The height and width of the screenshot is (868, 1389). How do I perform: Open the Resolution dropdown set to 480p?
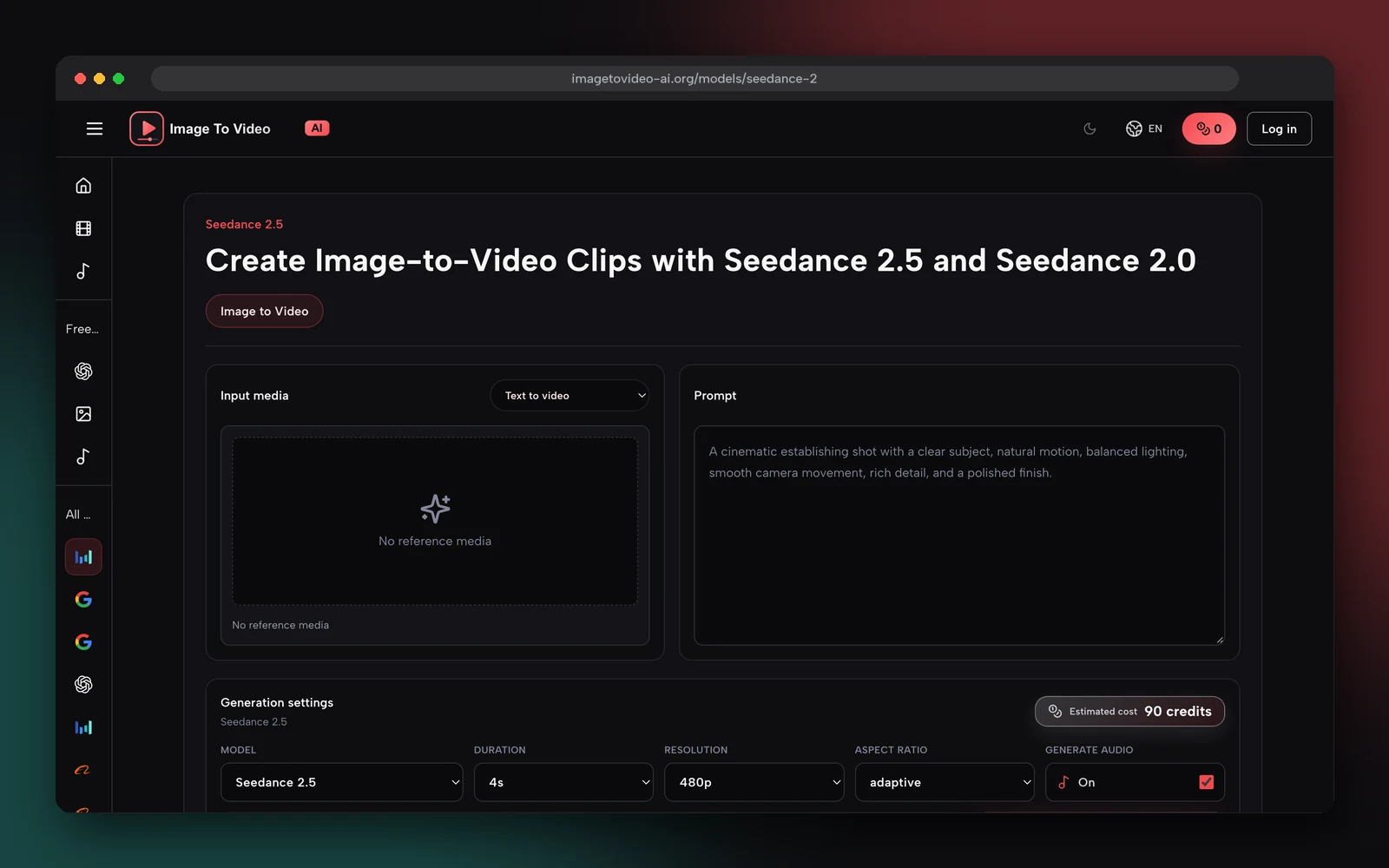click(754, 782)
